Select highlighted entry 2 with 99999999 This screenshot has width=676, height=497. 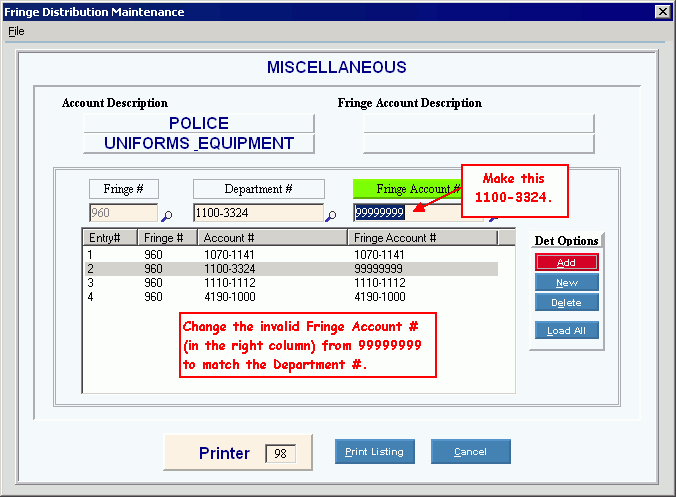[290, 269]
